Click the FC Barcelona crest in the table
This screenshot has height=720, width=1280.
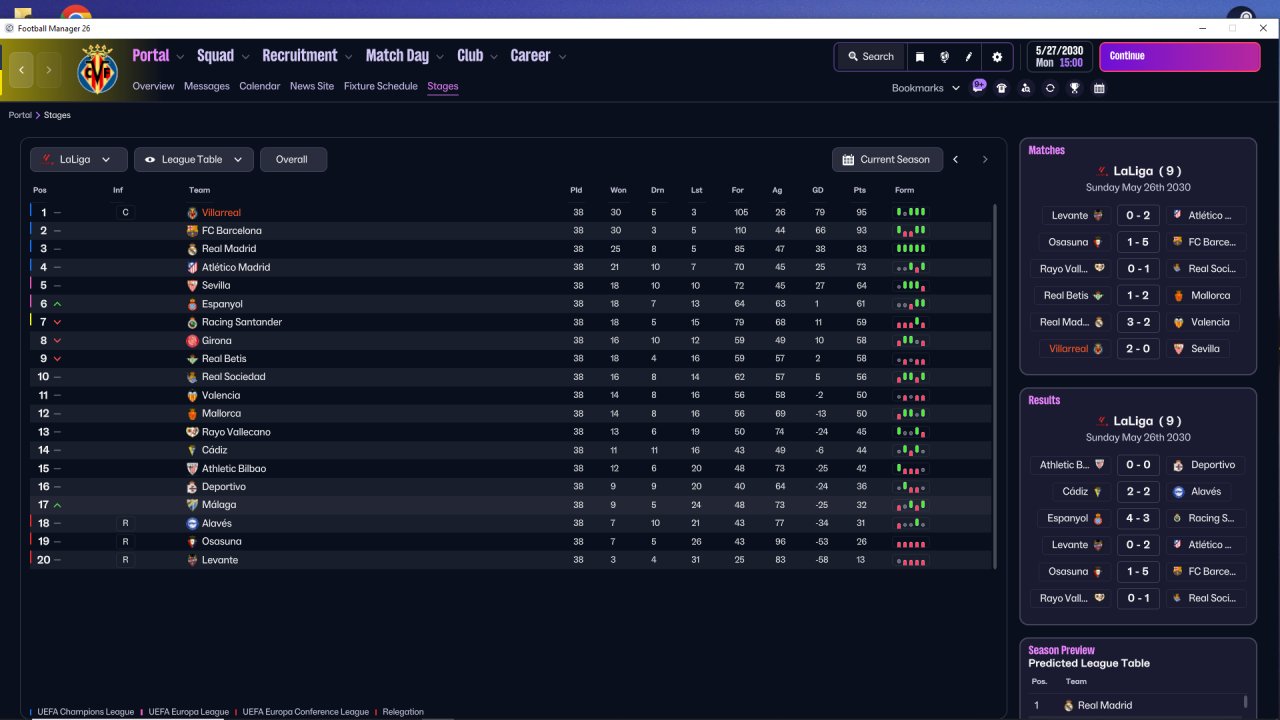coord(193,231)
